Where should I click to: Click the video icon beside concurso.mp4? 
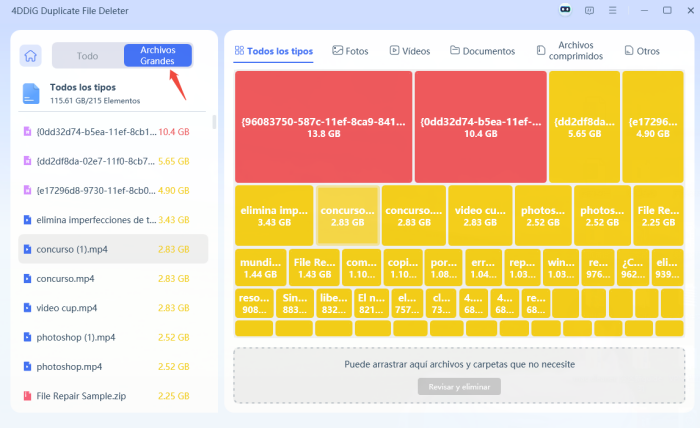(27, 278)
